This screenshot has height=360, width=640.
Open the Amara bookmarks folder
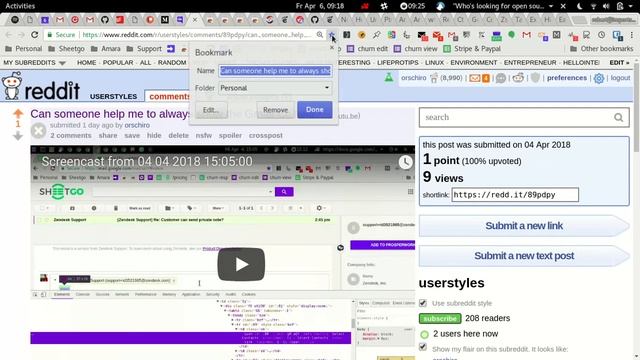[106, 49]
